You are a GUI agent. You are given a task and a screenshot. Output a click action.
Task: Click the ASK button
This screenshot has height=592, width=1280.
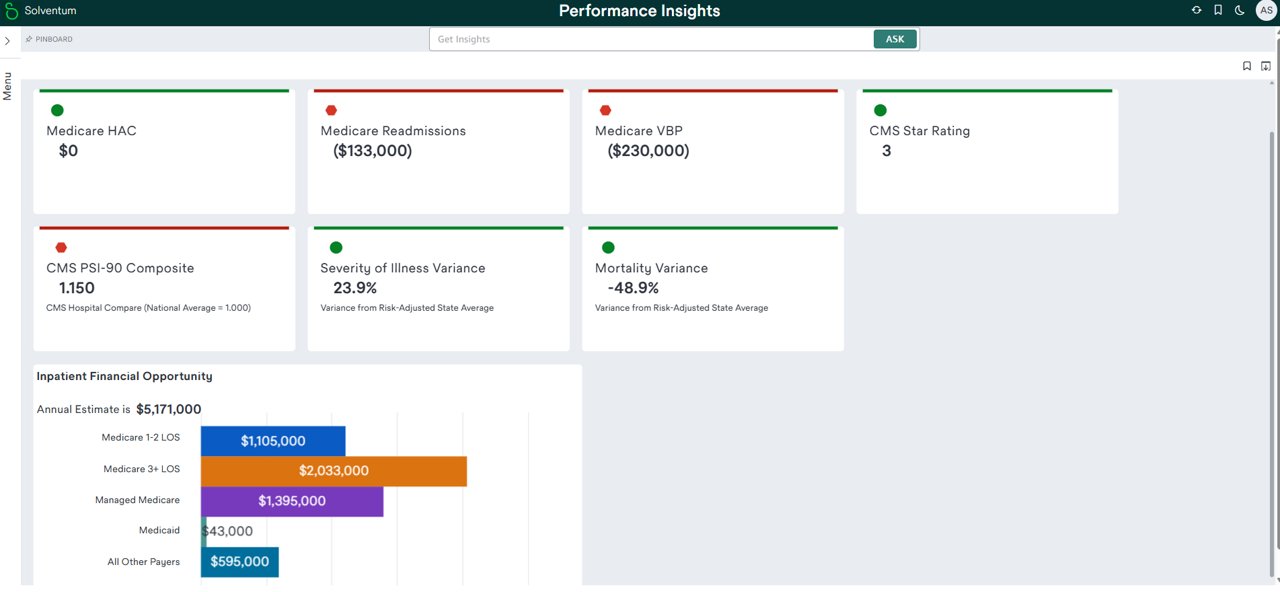point(895,39)
